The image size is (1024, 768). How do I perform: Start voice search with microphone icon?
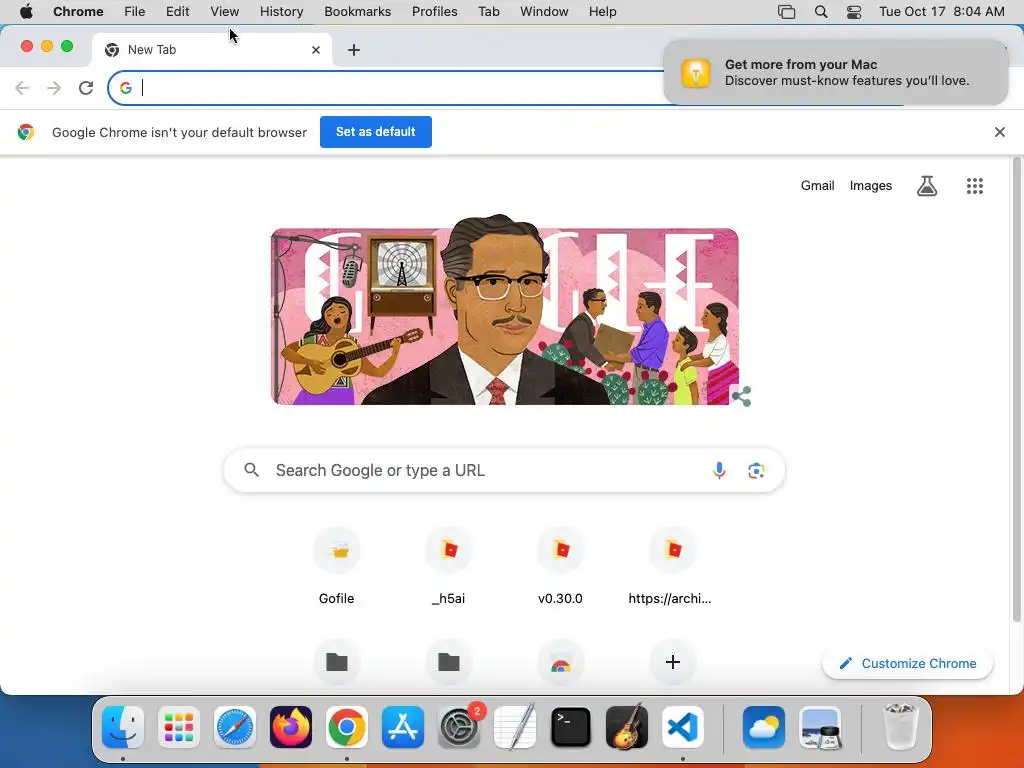[x=719, y=470]
